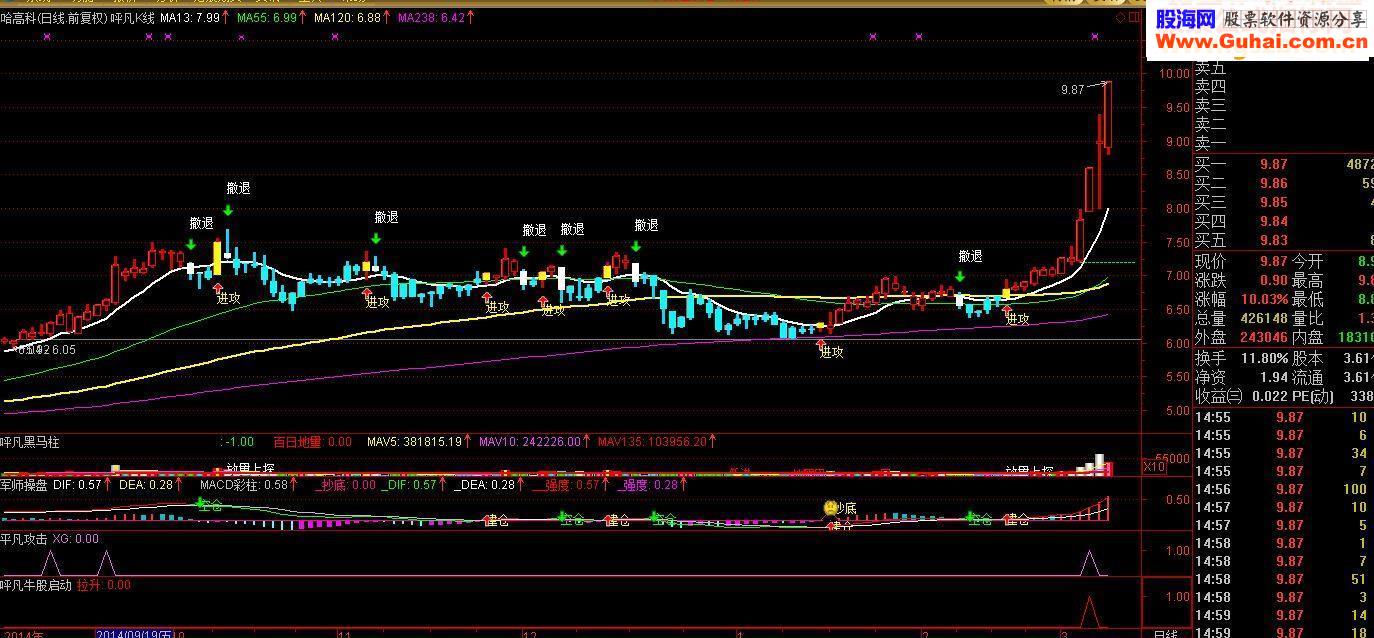Click the 平凡攻击 sub-panel title

(x=24, y=538)
